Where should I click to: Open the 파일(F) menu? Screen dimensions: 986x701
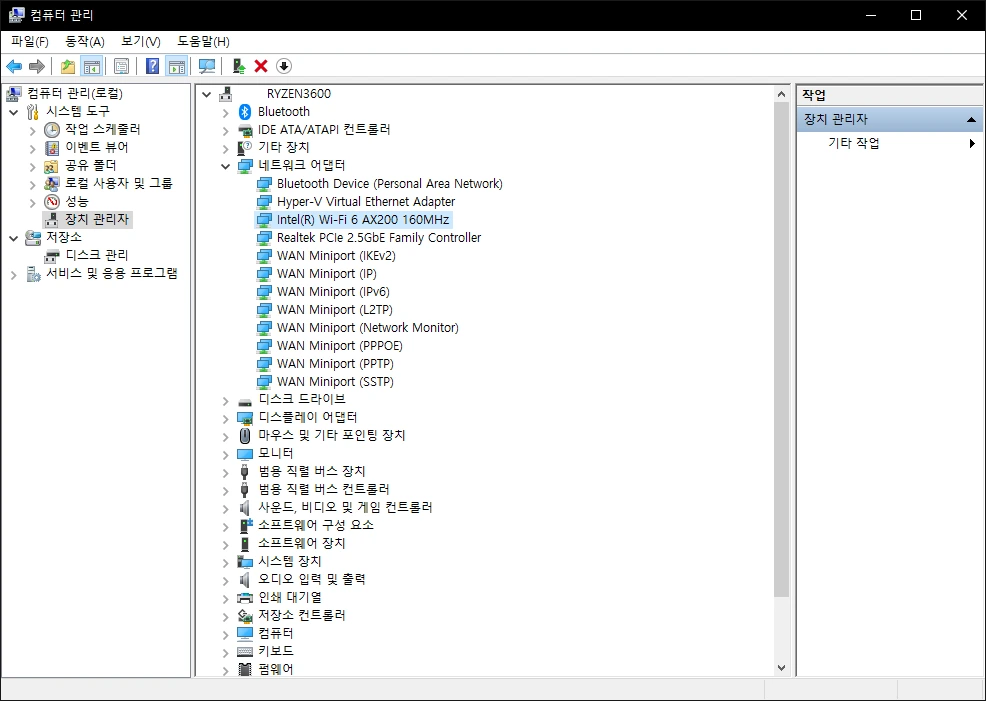[28, 41]
